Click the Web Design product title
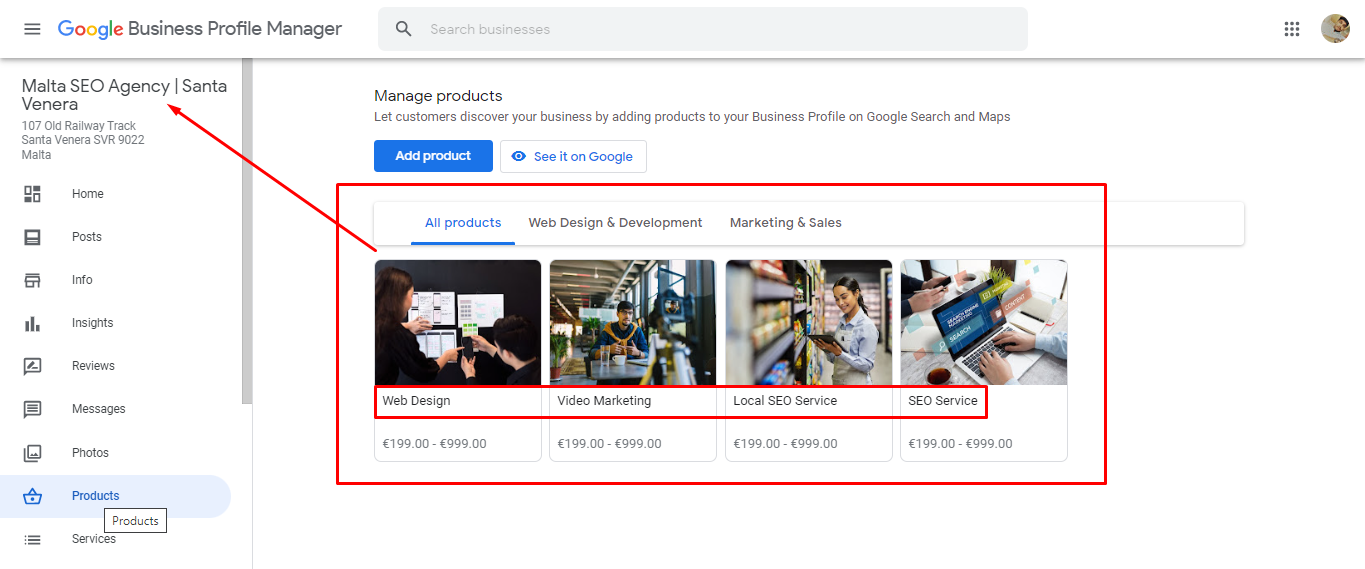Viewport: 1365px width, 569px height. point(416,401)
